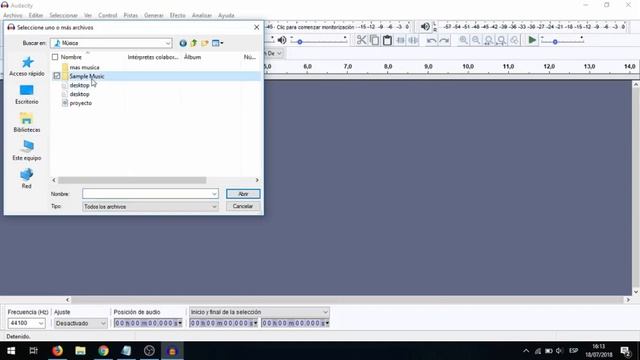Click the playback volume speaker icon
640x360 pixels.
(x=282, y=40)
